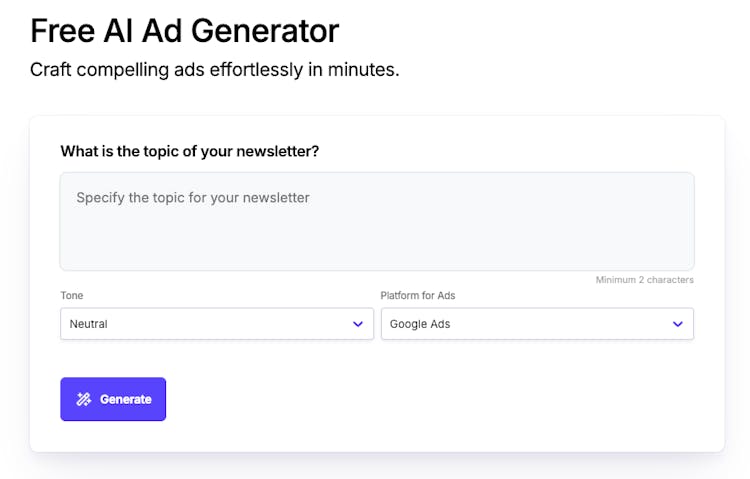Click the 'Free AI Ad Generator' heading
This screenshot has height=479, width=750.
185,31
